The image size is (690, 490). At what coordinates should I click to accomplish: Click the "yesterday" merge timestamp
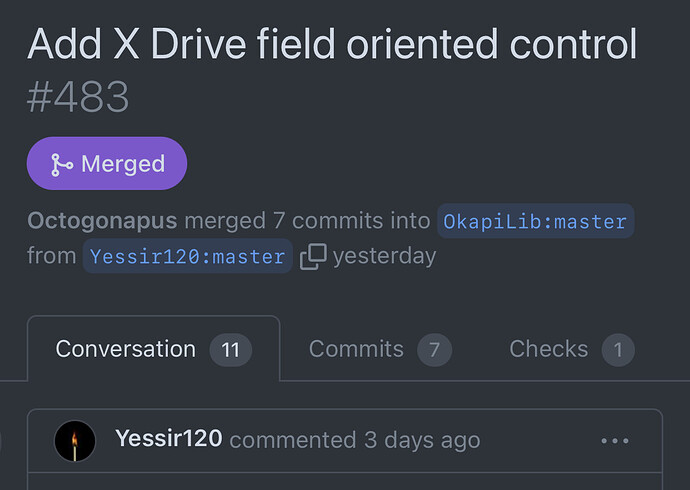[385, 256]
